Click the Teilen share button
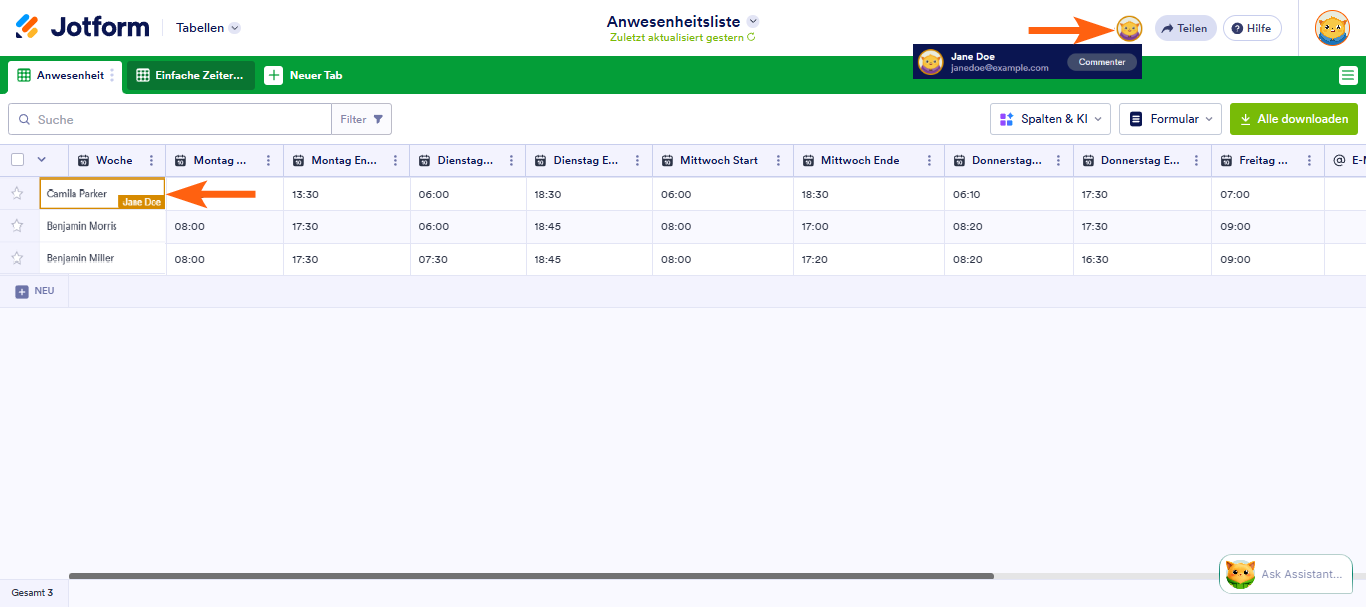 coord(1185,28)
